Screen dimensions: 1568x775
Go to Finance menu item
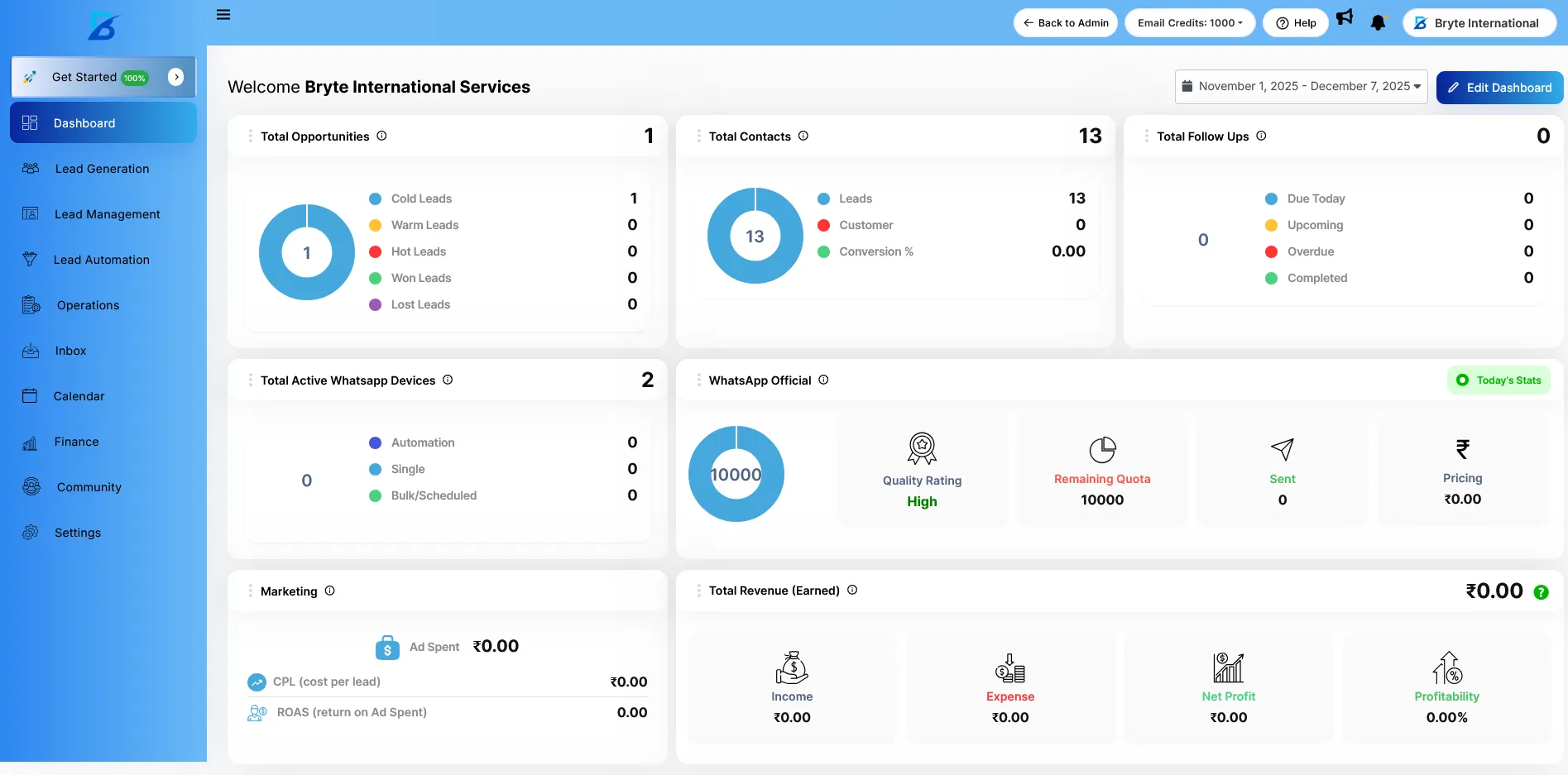click(x=76, y=442)
